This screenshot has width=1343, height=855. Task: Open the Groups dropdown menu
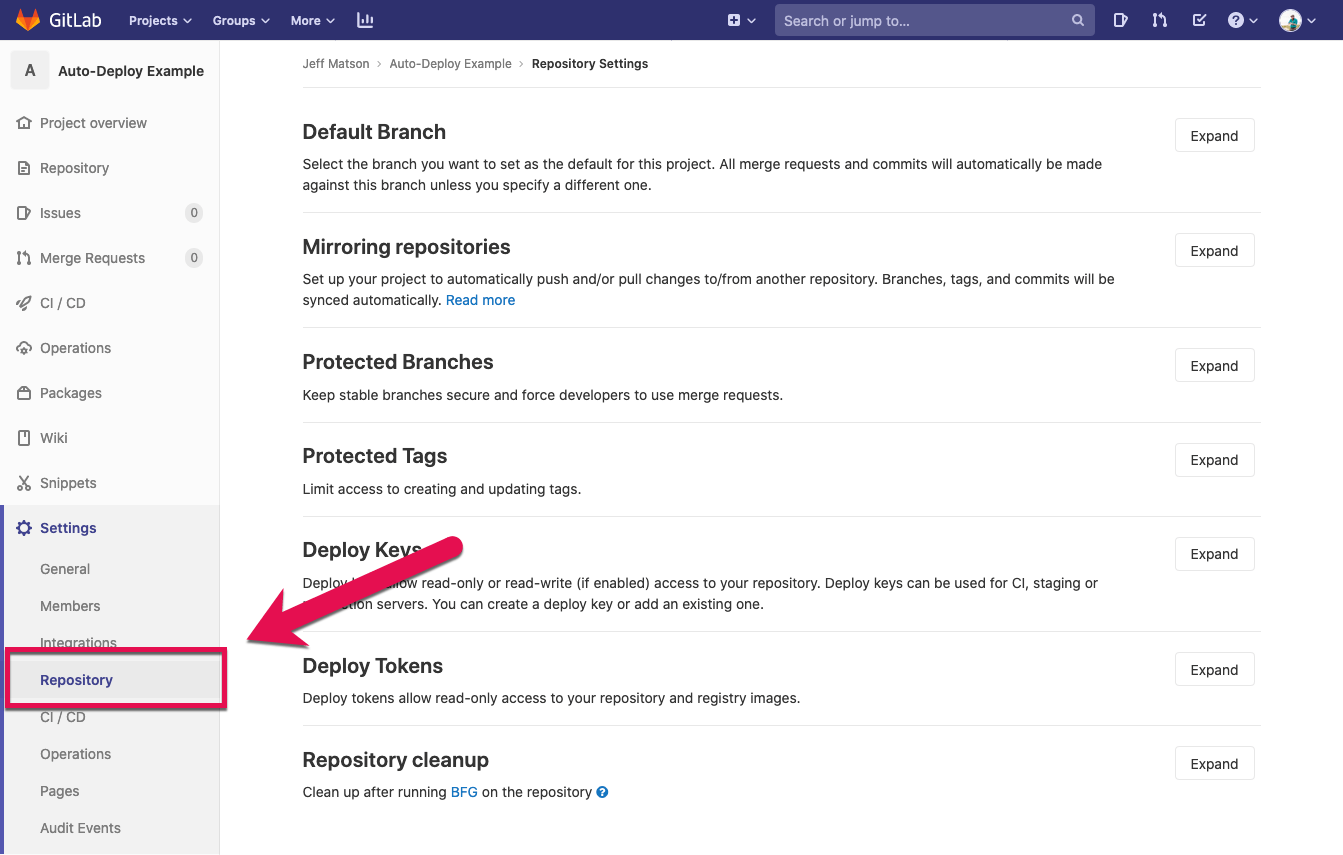tap(240, 20)
